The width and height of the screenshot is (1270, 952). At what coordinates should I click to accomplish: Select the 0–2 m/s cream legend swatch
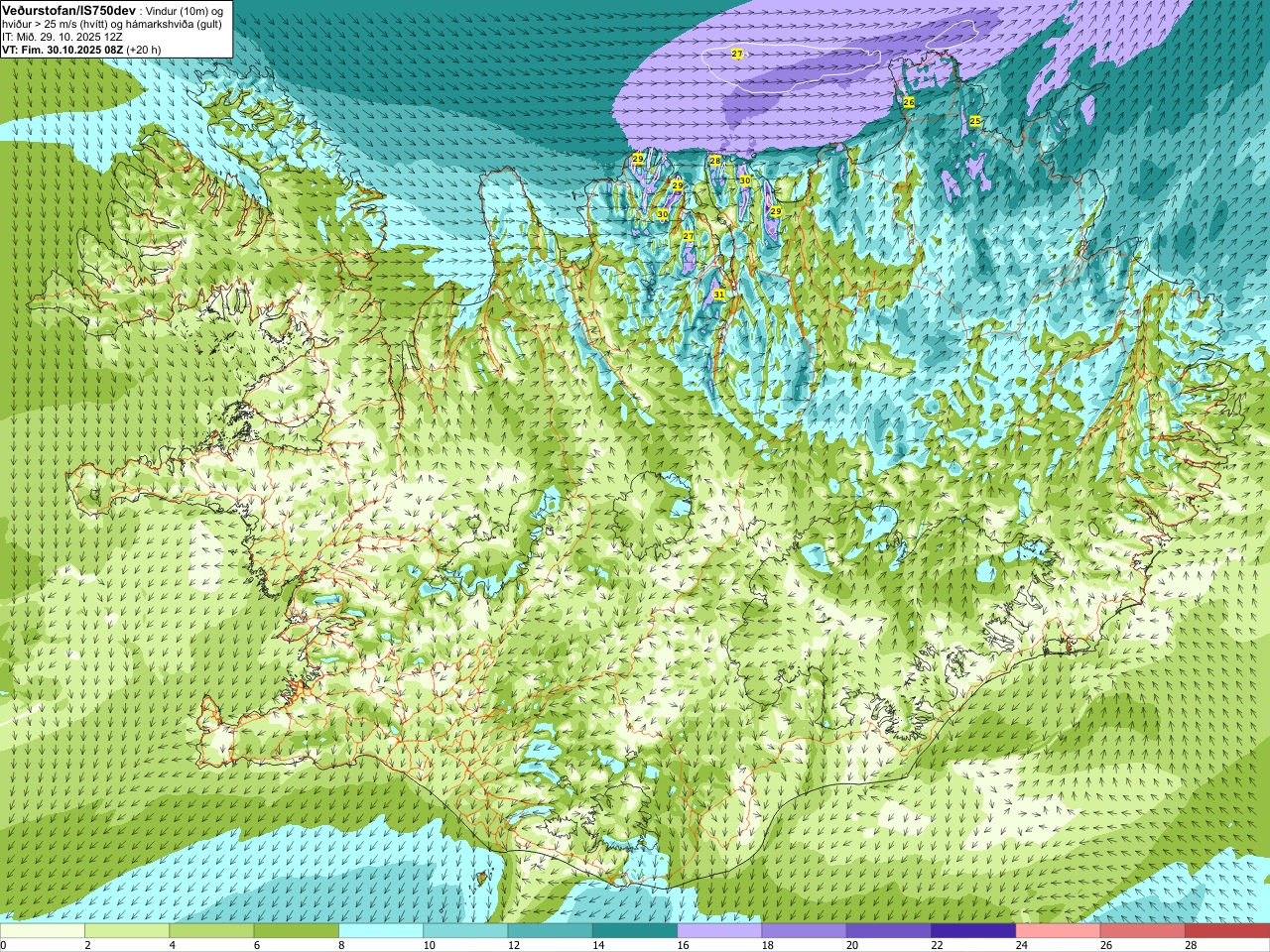(43, 930)
